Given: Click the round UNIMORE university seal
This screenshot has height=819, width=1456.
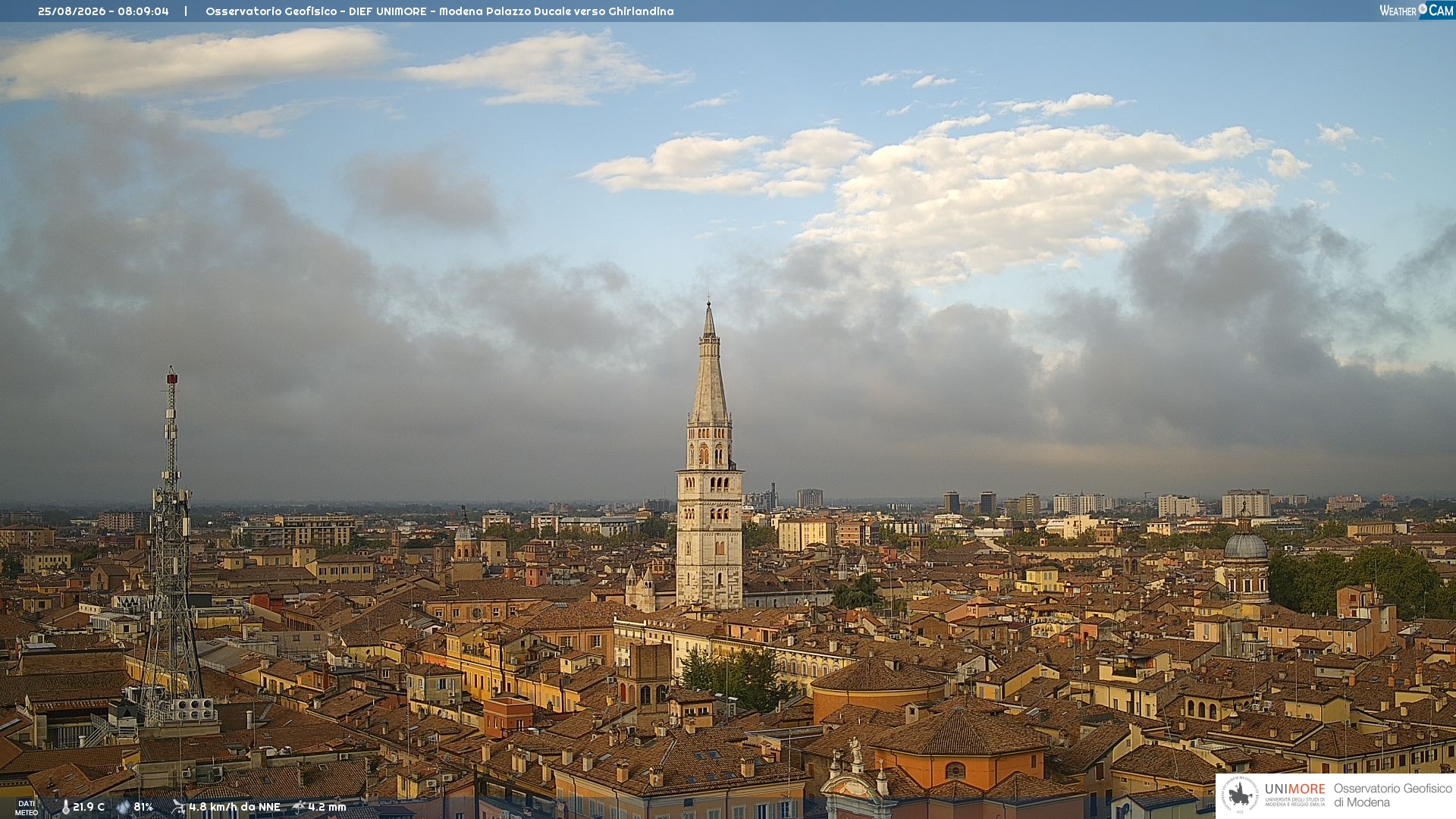Looking at the screenshot, I should (x=1240, y=795).
